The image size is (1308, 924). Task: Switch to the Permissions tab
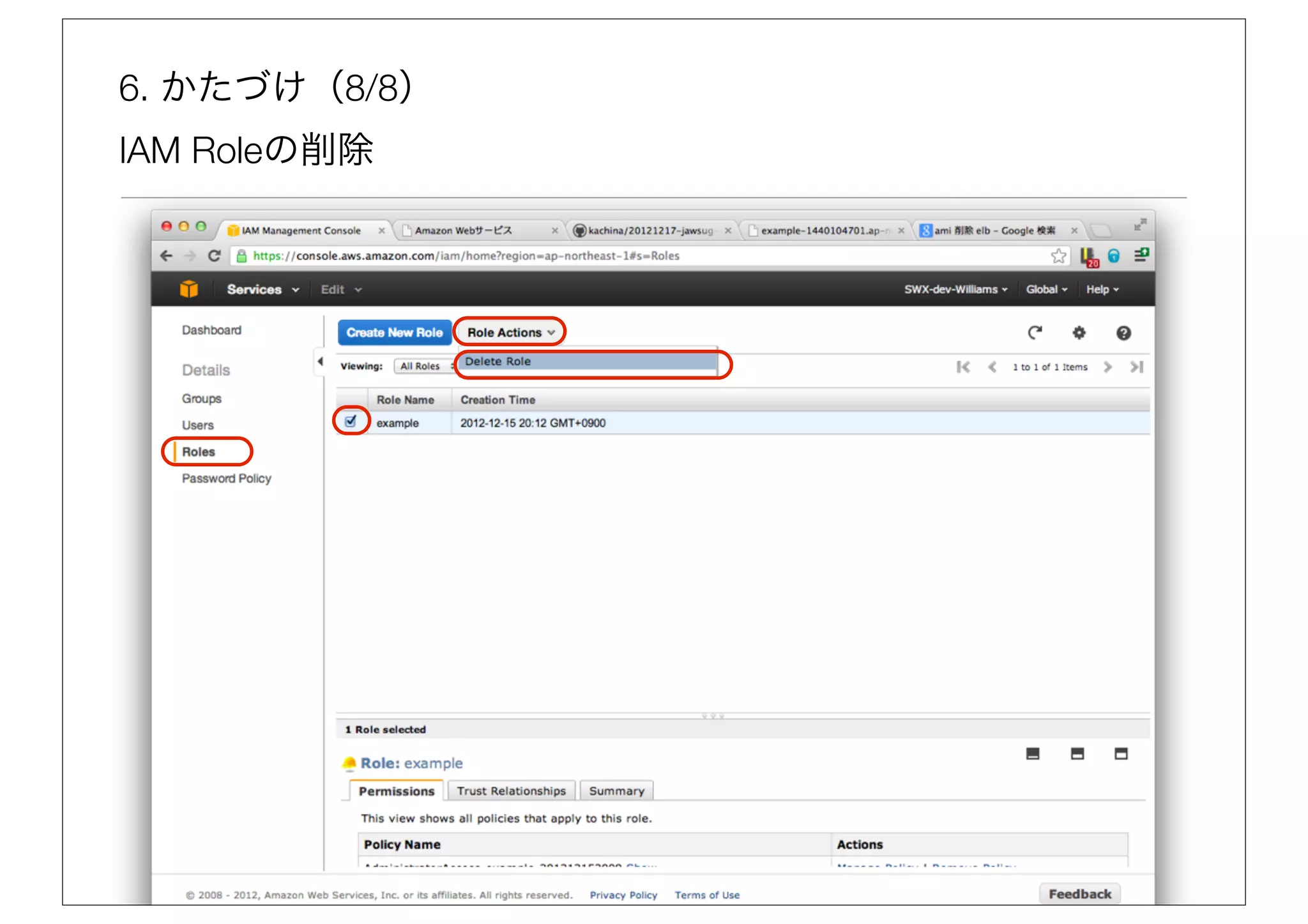click(396, 791)
